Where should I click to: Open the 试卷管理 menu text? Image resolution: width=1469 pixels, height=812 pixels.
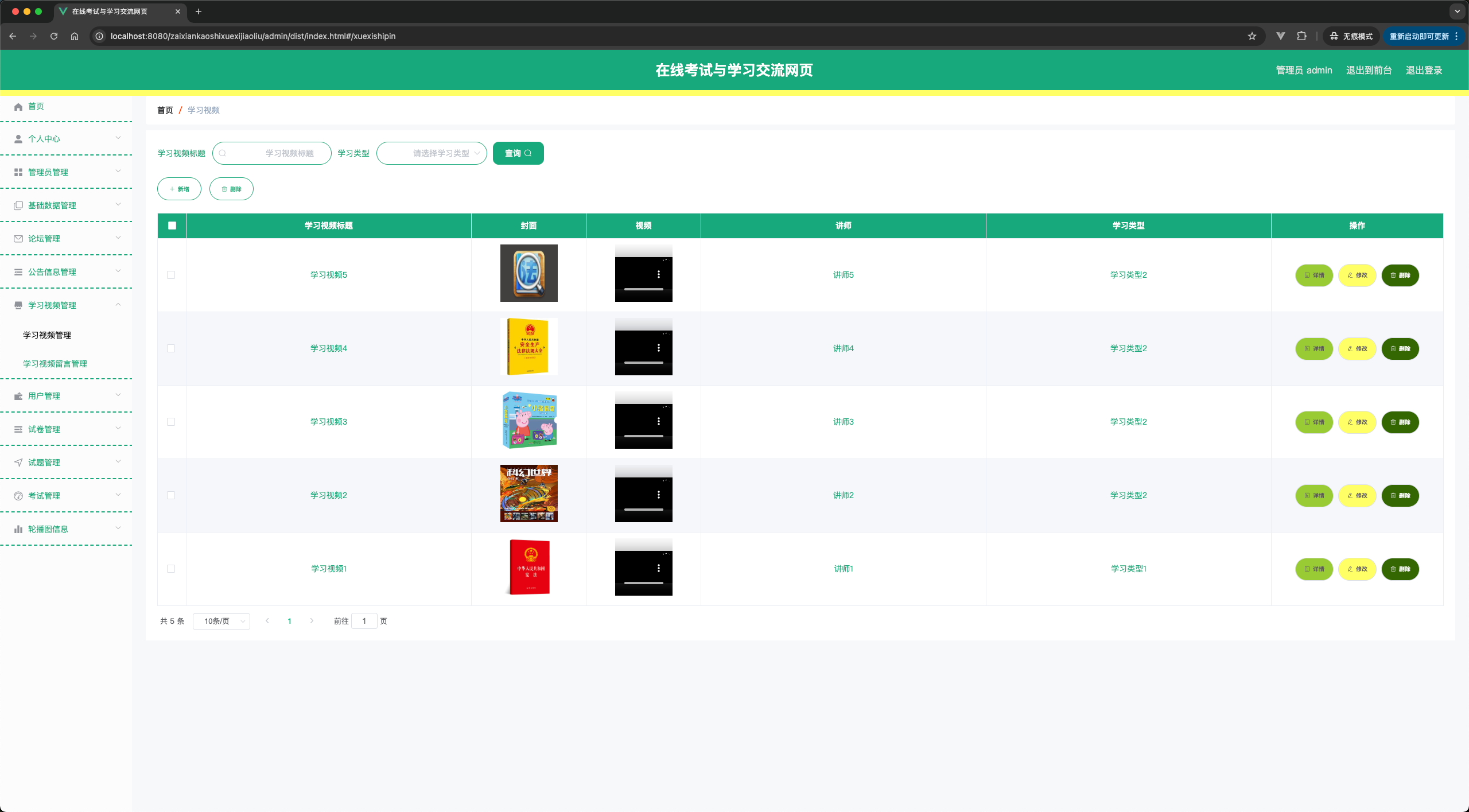point(44,429)
